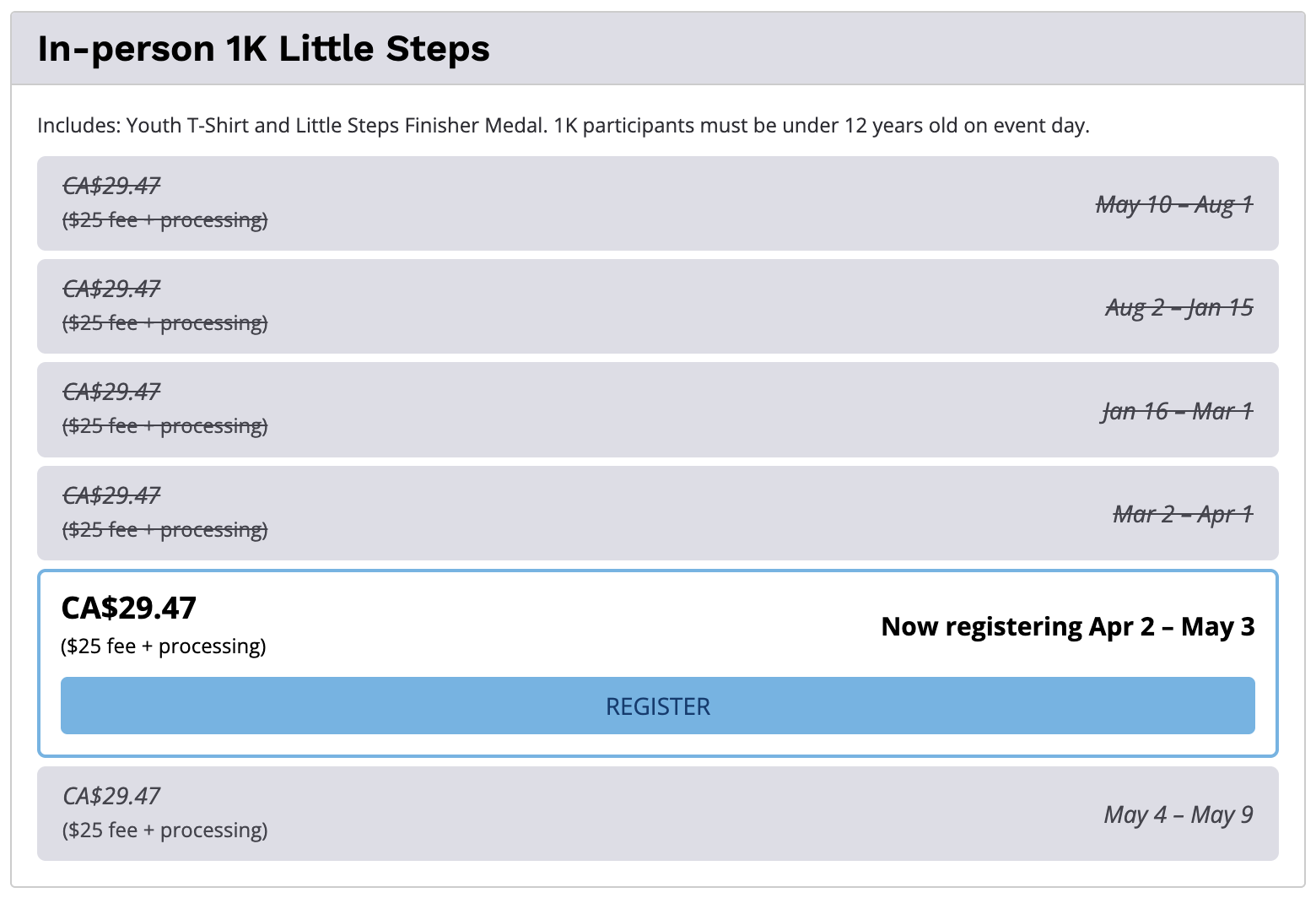Click the "In-person 1K Little Steps" heading
The image size is (1316, 898).
[263, 49]
